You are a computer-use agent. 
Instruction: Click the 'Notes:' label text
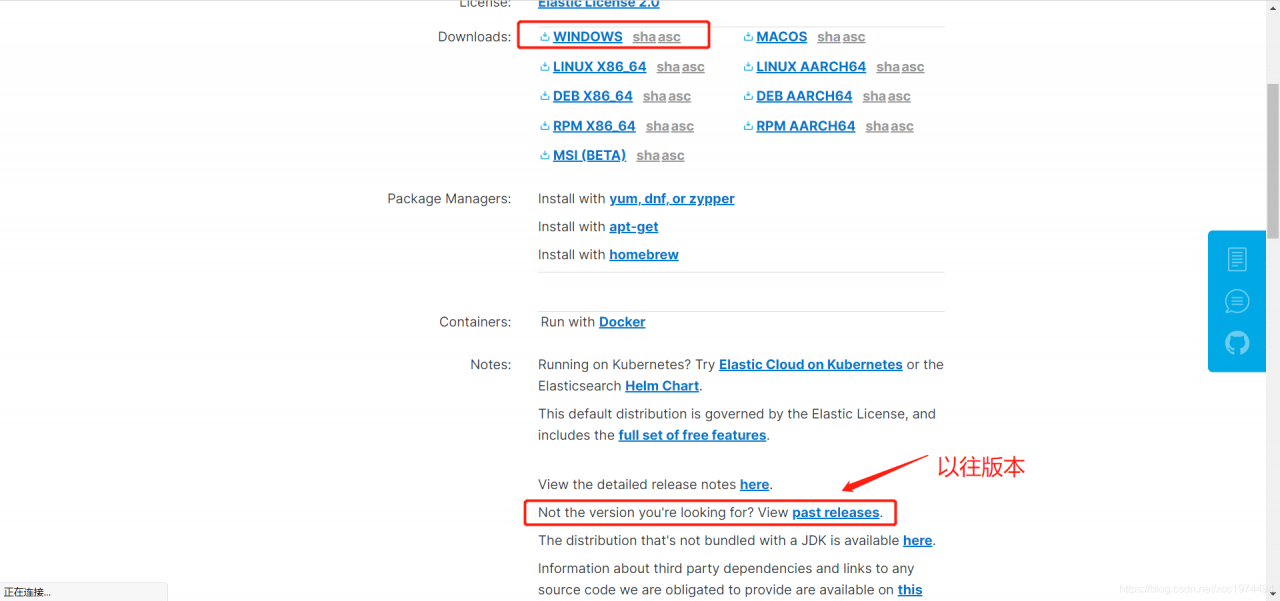pyautogui.click(x=490, y=365)
